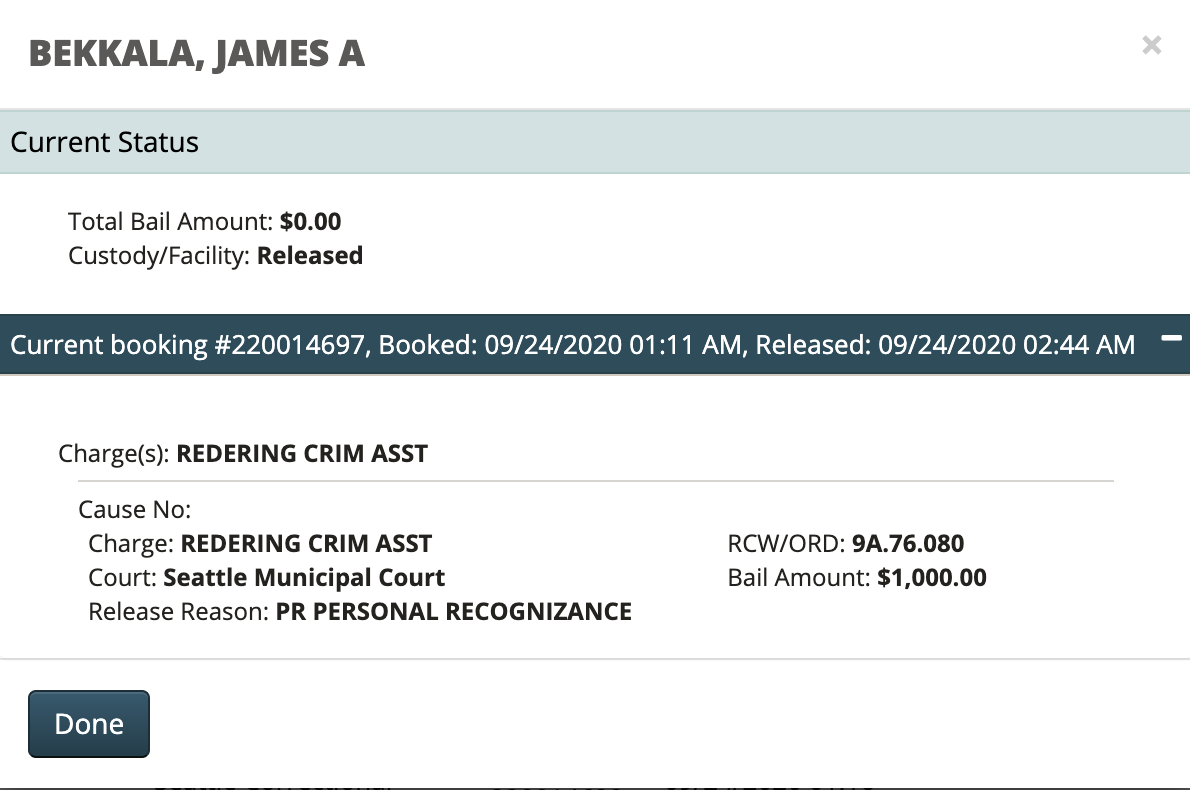Click the $1,000.00 bail amount
This screenshot has width=1190, height=790.
[x=932, y=578]
